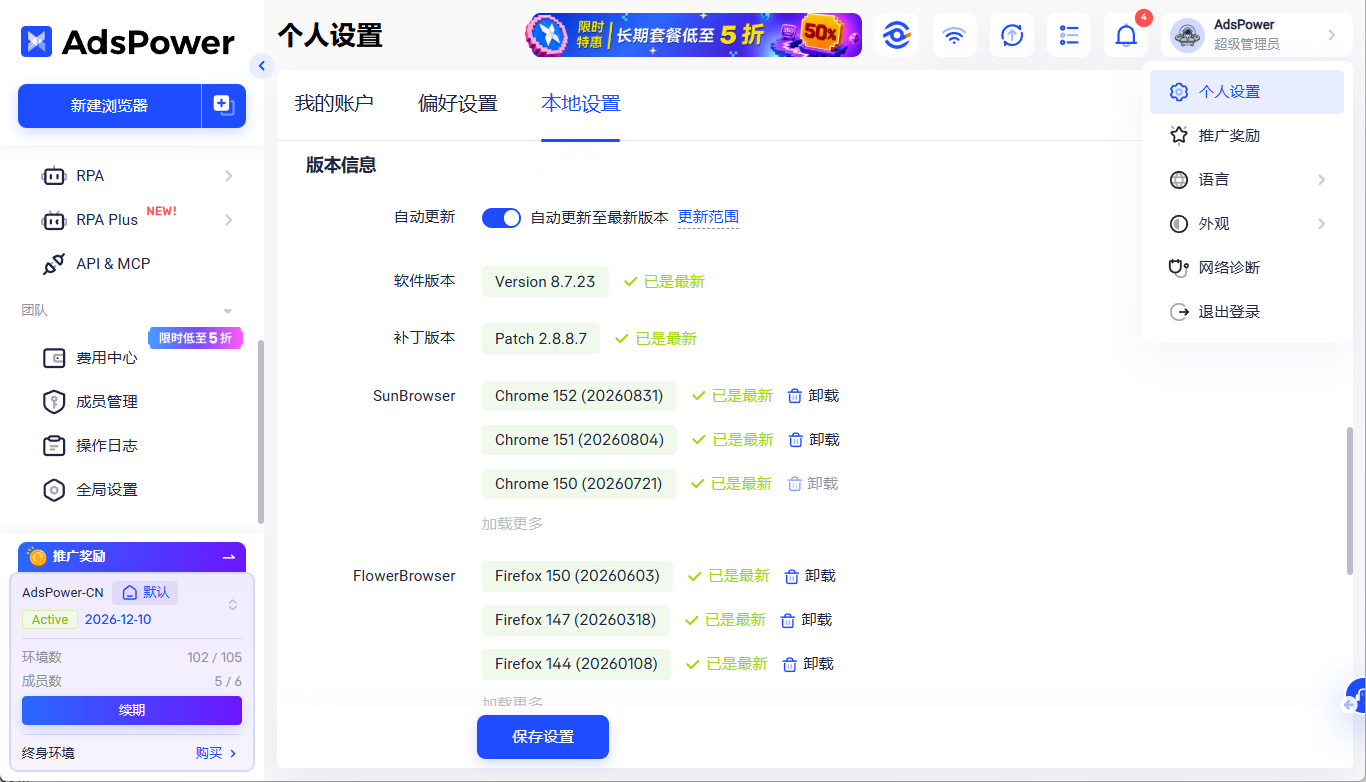This screenshot has height=782, width=1366.
Task: Click the Active status badge
Action: point(50,620)
